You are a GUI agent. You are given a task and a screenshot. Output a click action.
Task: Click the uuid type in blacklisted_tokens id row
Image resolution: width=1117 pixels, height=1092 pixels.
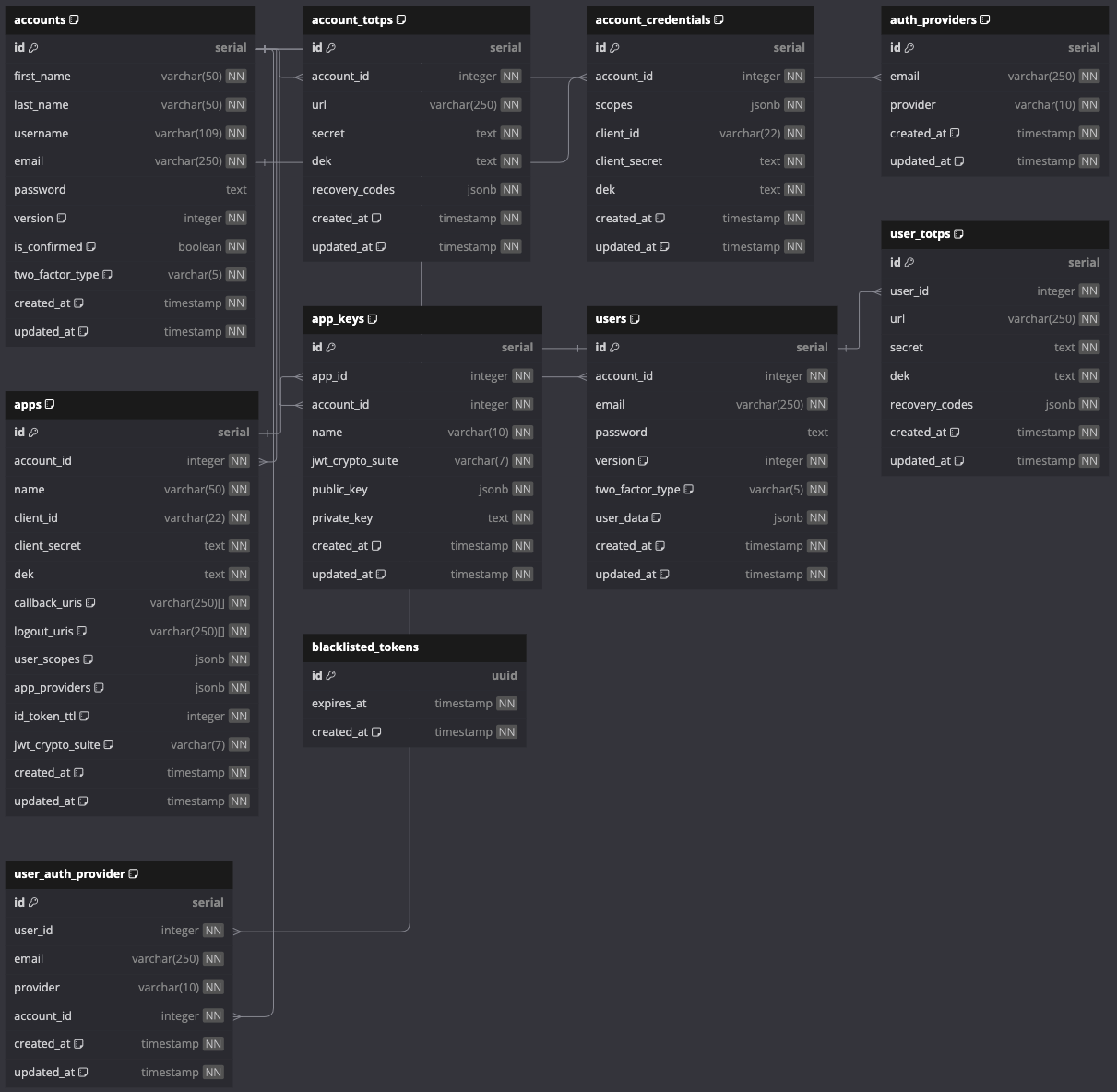point(505,676)
